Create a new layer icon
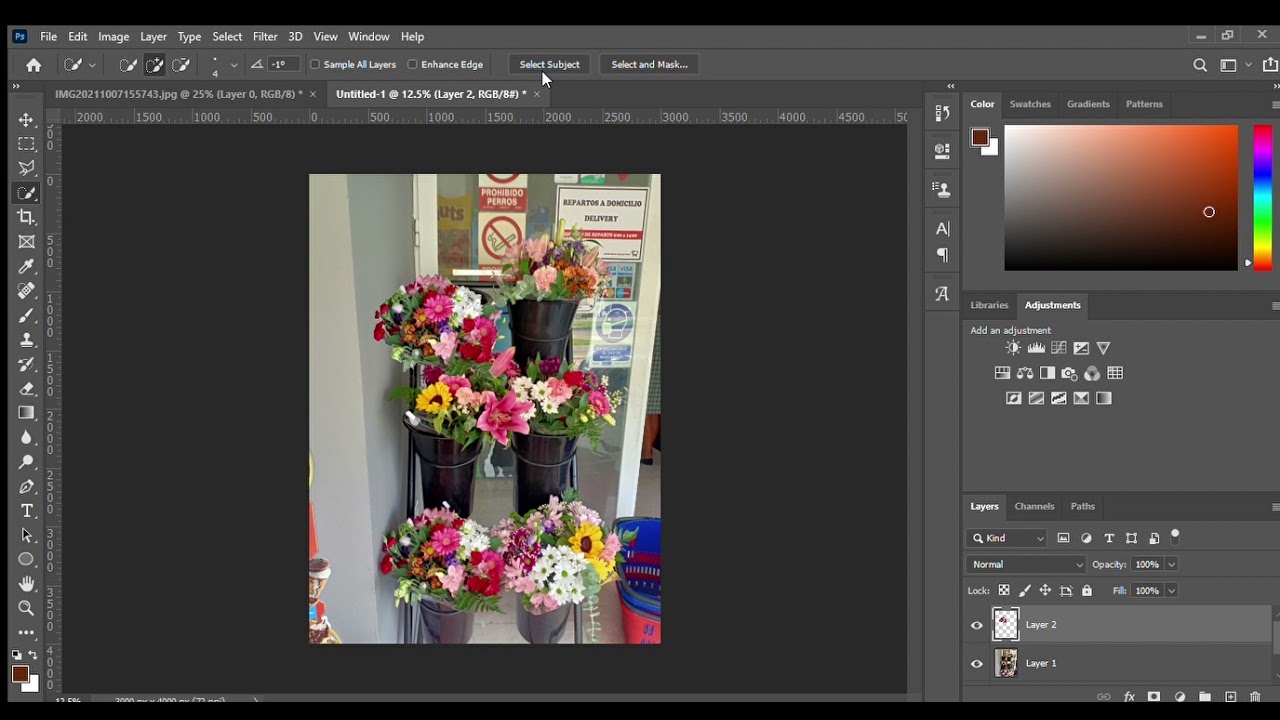1280x720 pixels. pos(1231,697)
